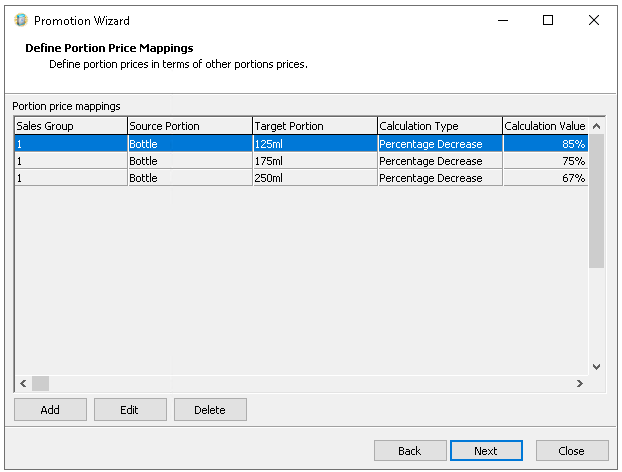
Task: Proceed by clicking Next
Action: click(486, 451)
